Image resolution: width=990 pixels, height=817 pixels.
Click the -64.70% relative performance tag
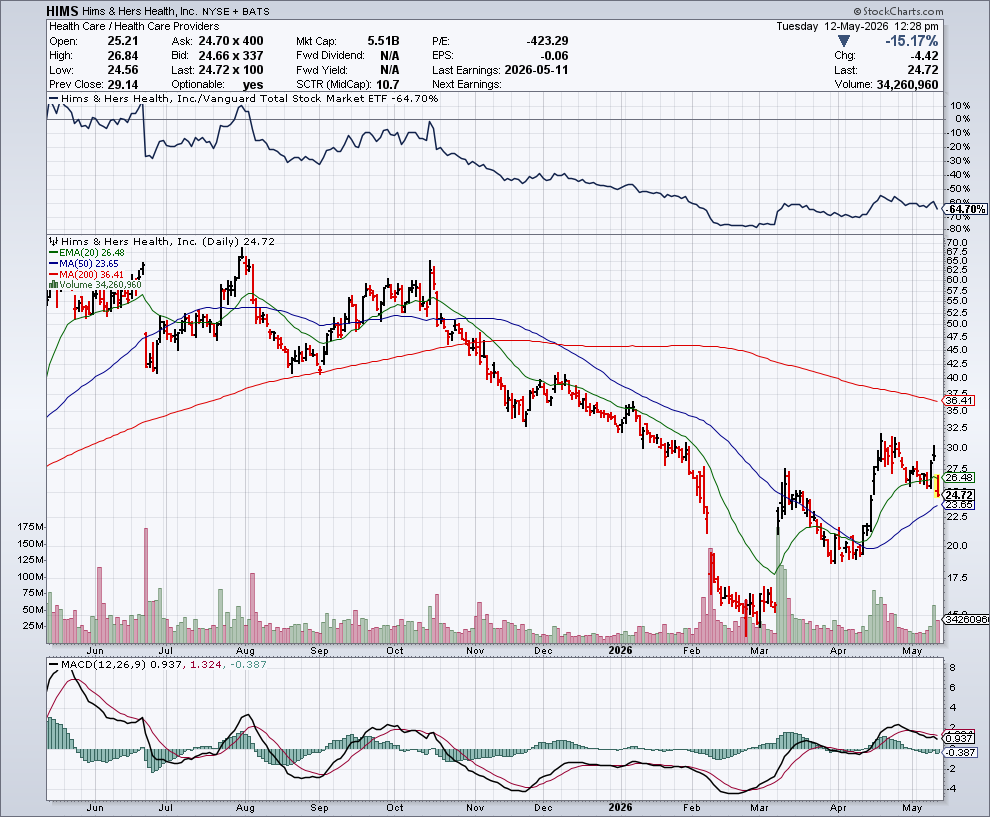pyautogui.click(x=965, y=209)
